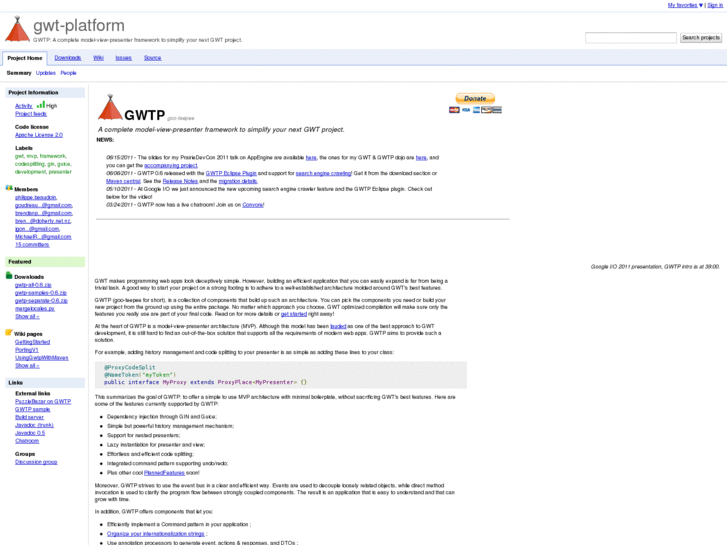The width and height of the screenshot is (727, 545).
Task: Open the Build server link
Action: click(x=29, y=417)
